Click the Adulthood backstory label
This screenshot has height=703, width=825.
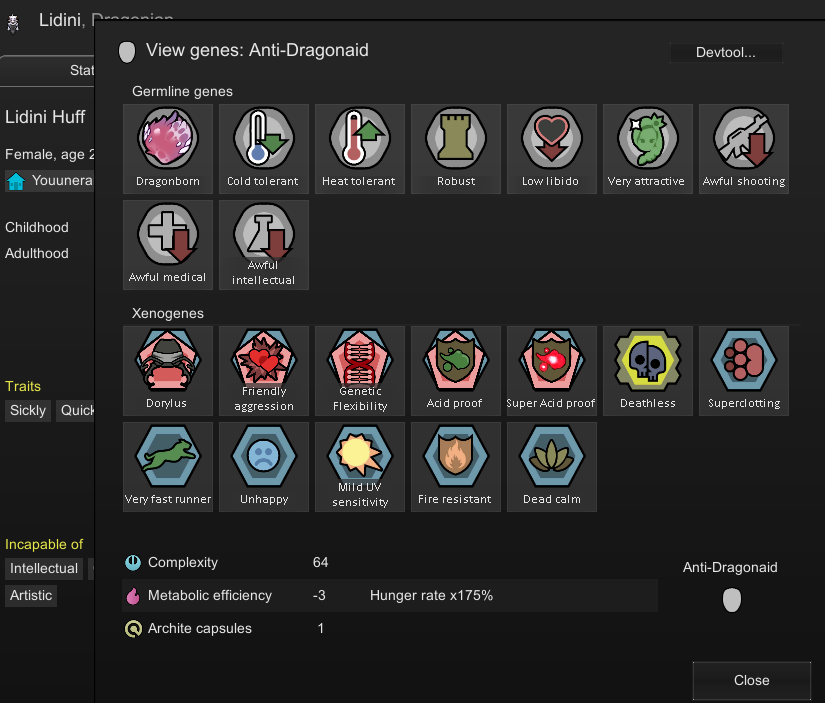[x=37, y=253]
